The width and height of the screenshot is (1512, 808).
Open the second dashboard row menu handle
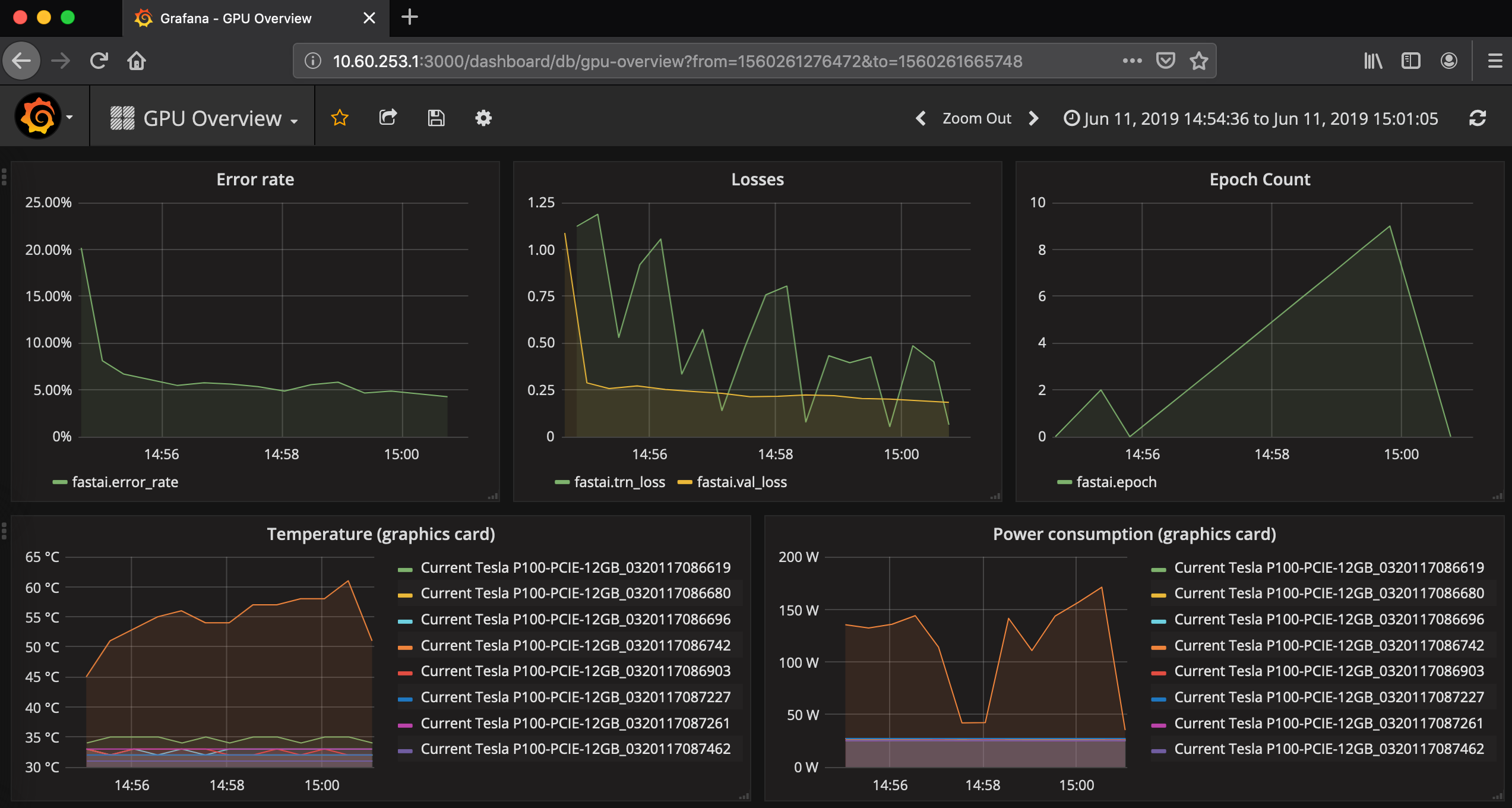click(4, 531)
